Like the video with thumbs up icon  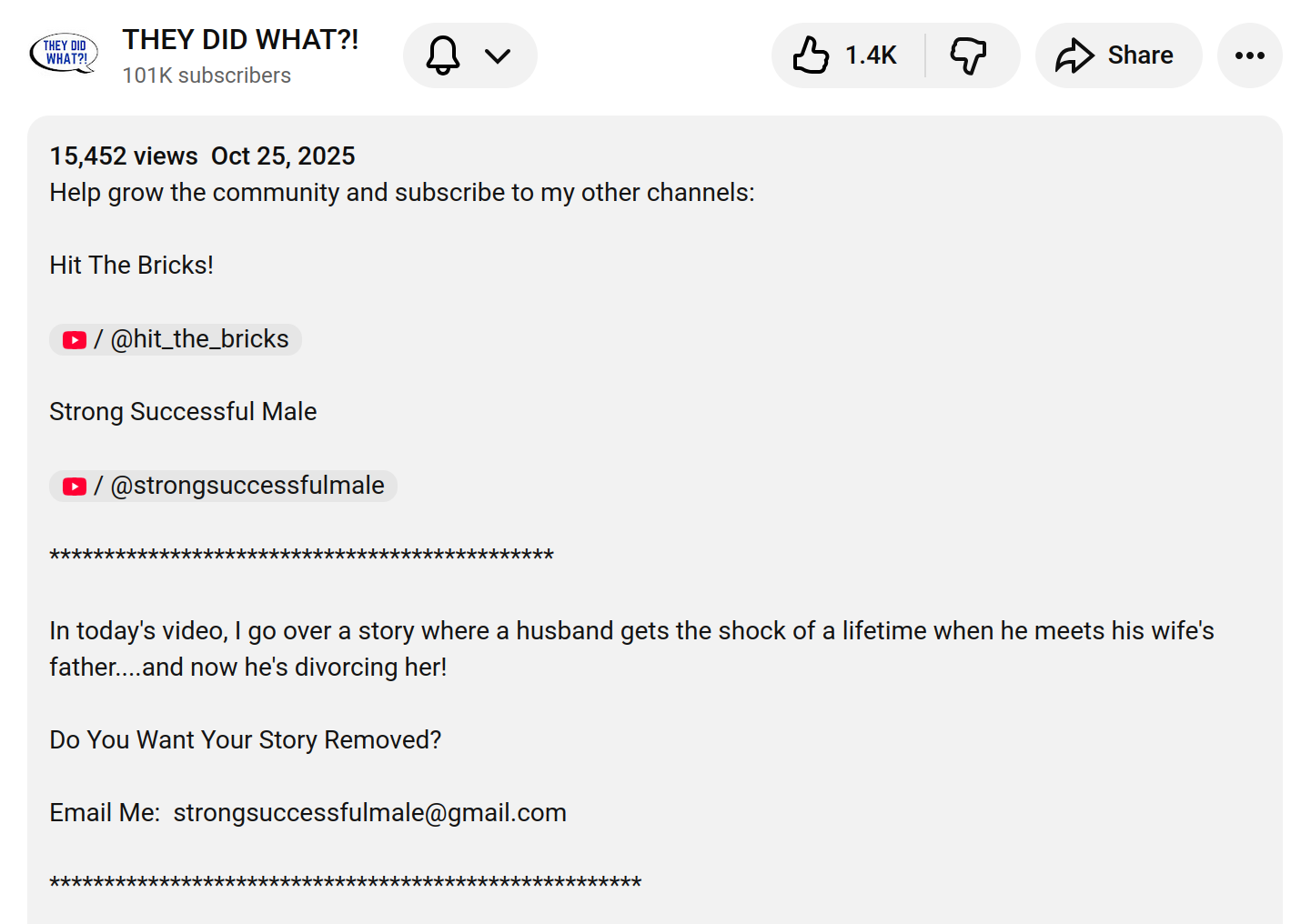coord(811,55)
